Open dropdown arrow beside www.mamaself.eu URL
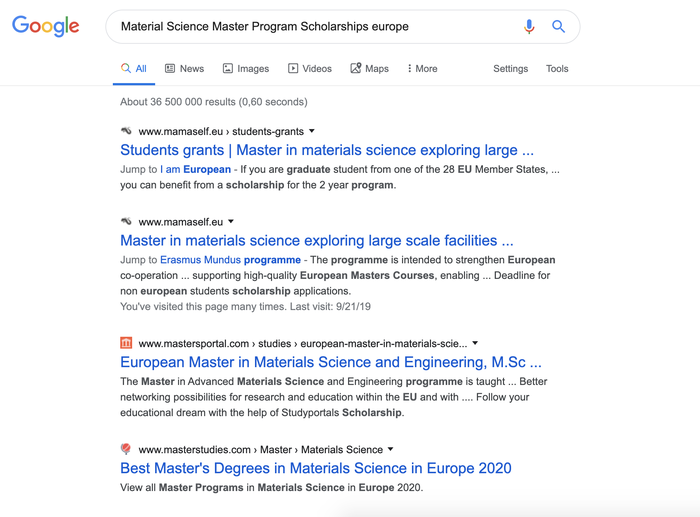 click(x=231, y=221)
